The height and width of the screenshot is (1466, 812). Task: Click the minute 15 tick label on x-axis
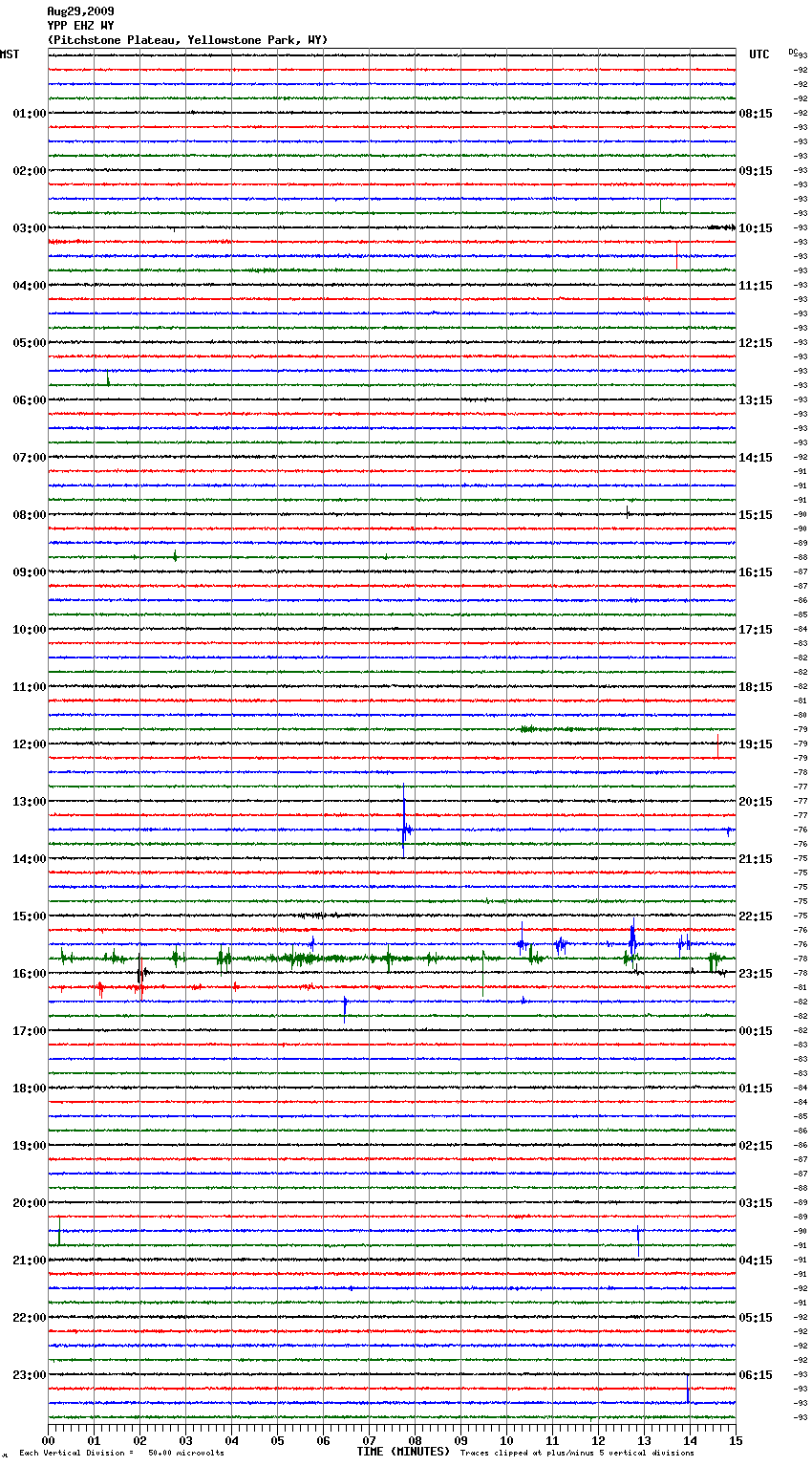click(736, 1440)
